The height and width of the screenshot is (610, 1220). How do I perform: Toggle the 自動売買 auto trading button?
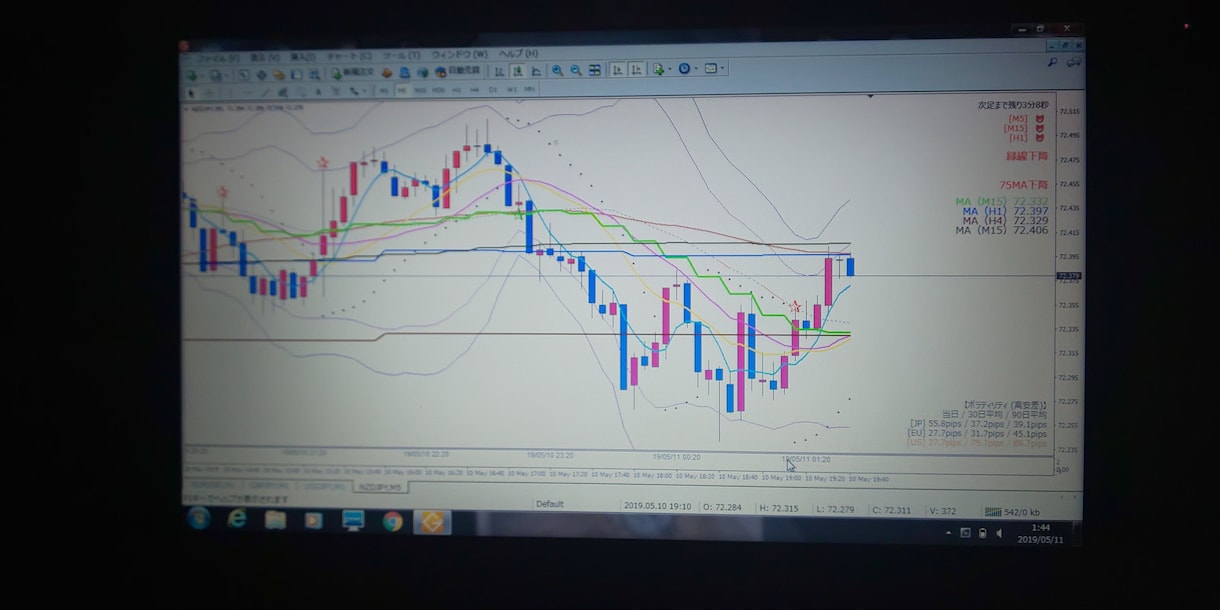(x=458, y=72)
